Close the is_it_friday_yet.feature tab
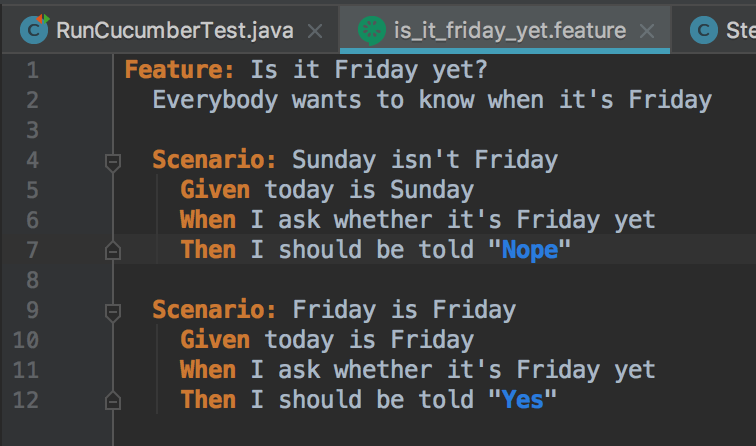The width and height of the screenshot is (756, 446). pyautogui.click(x=647, y=32)
